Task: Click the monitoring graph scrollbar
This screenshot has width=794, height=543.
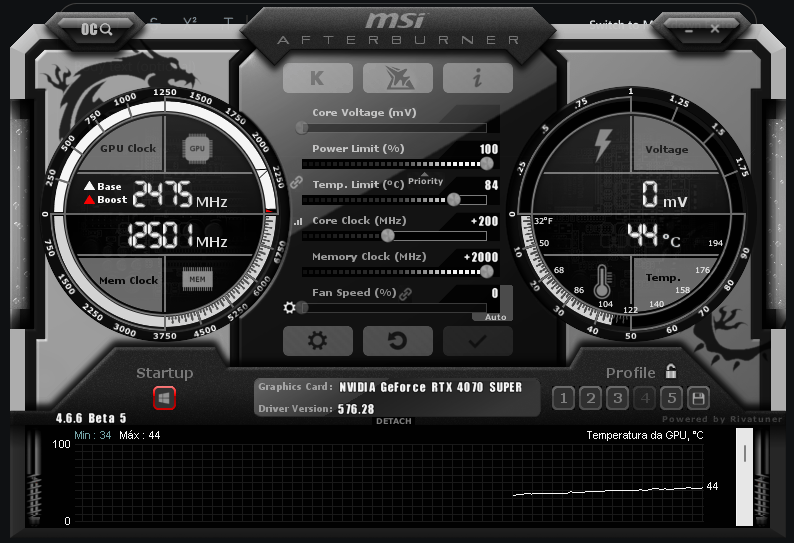Action: [744, 476]
